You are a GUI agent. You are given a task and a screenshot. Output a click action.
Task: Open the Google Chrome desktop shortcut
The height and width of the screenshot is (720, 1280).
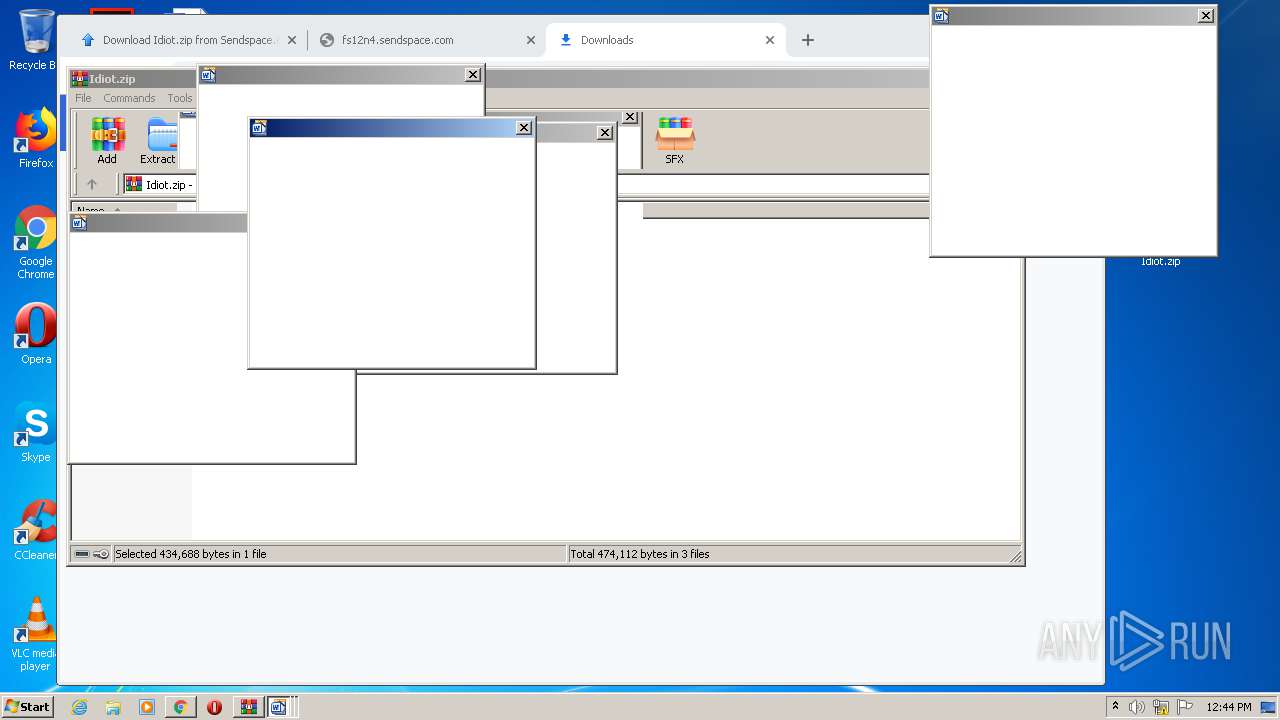point(36,242)
